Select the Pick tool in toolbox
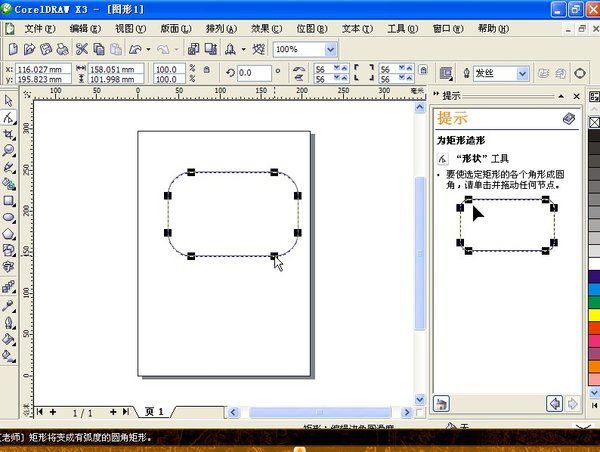Viewport: 600px width, 452px height. 8,101
